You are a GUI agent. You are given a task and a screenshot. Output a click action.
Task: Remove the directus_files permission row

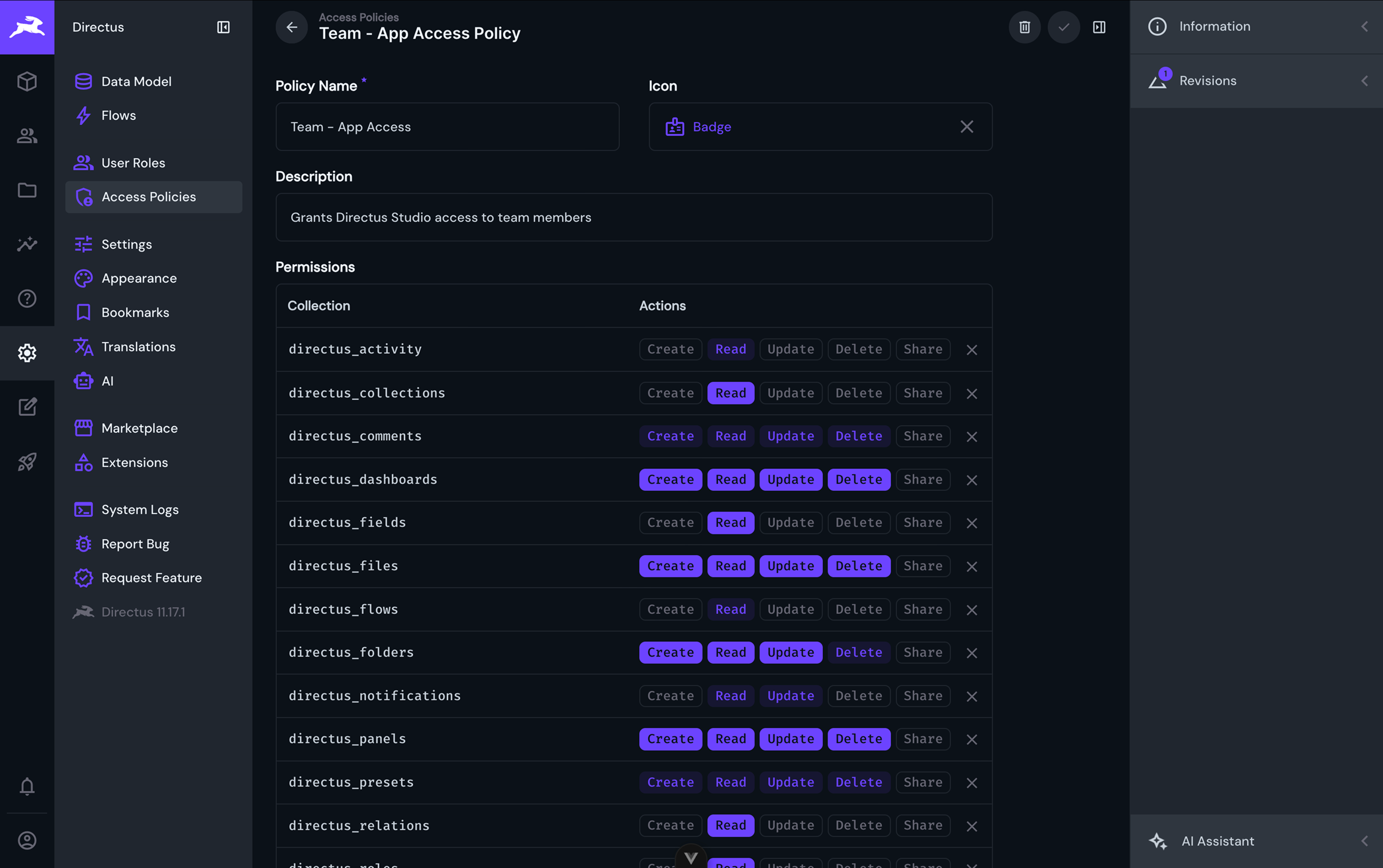tap(971, 567)
